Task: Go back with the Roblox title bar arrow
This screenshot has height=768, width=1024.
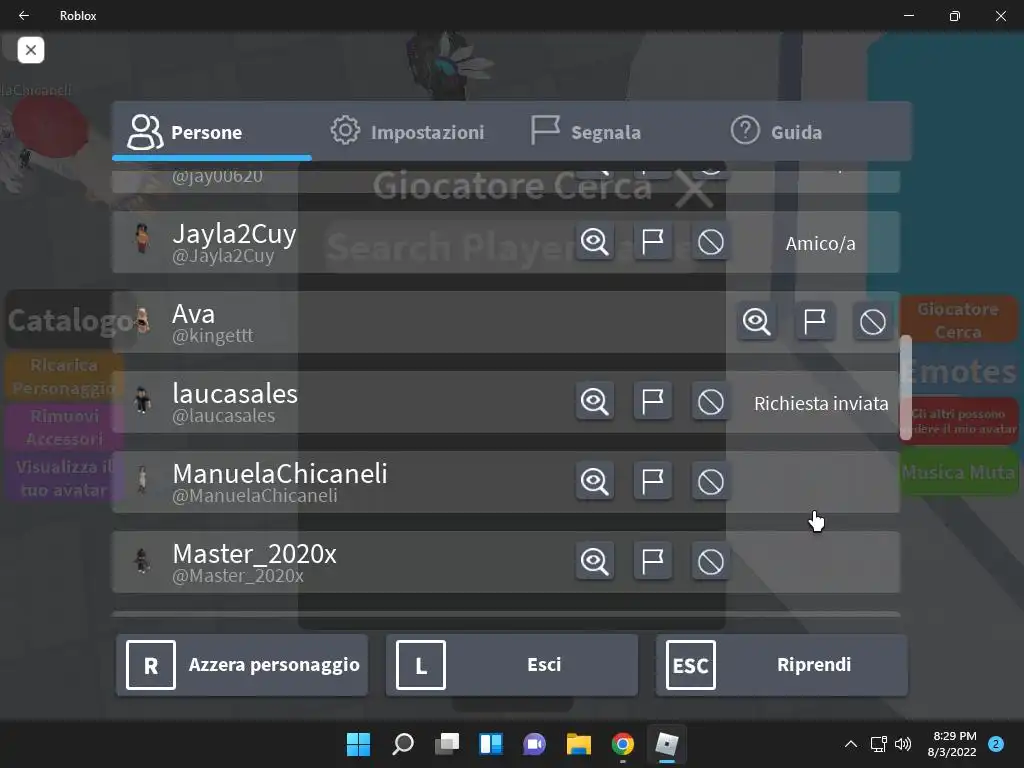Action: pos(24,16)
